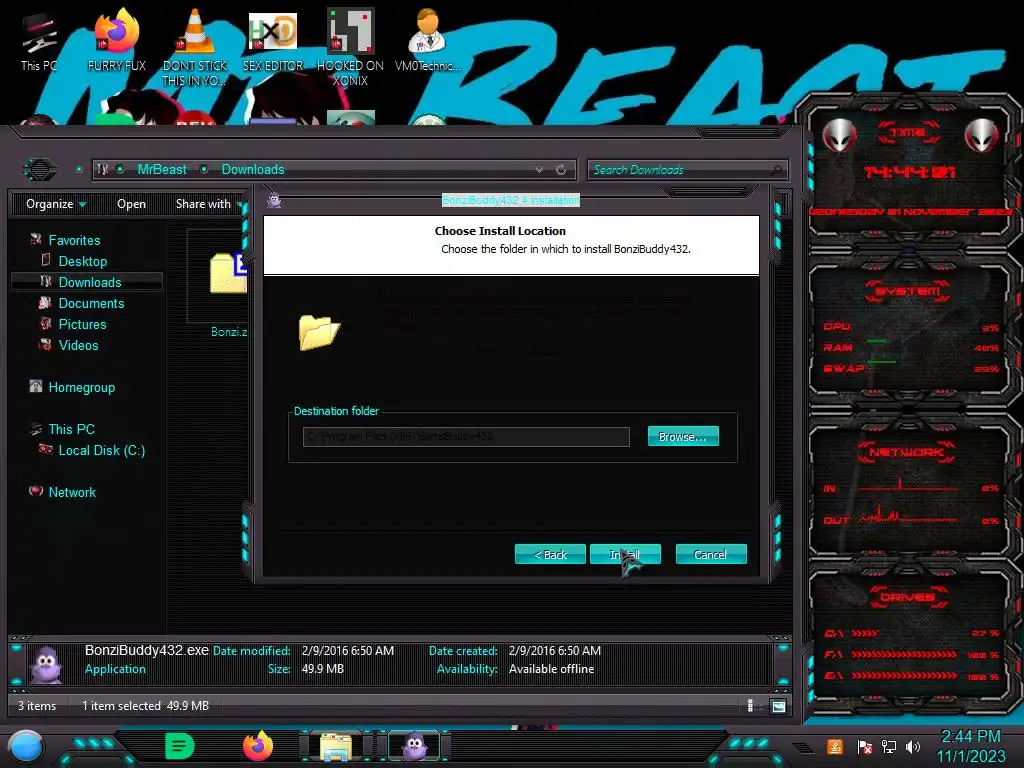The width and height of the screenshot is (1024, 768).
Task: Click '1 item selected' status text
Action: (121, 706)
